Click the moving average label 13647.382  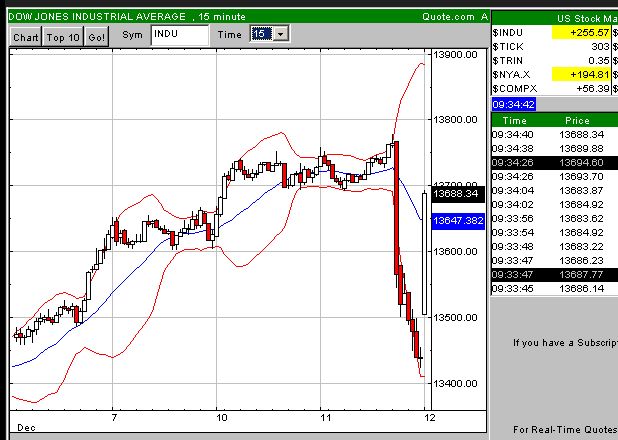coord(458,221)
